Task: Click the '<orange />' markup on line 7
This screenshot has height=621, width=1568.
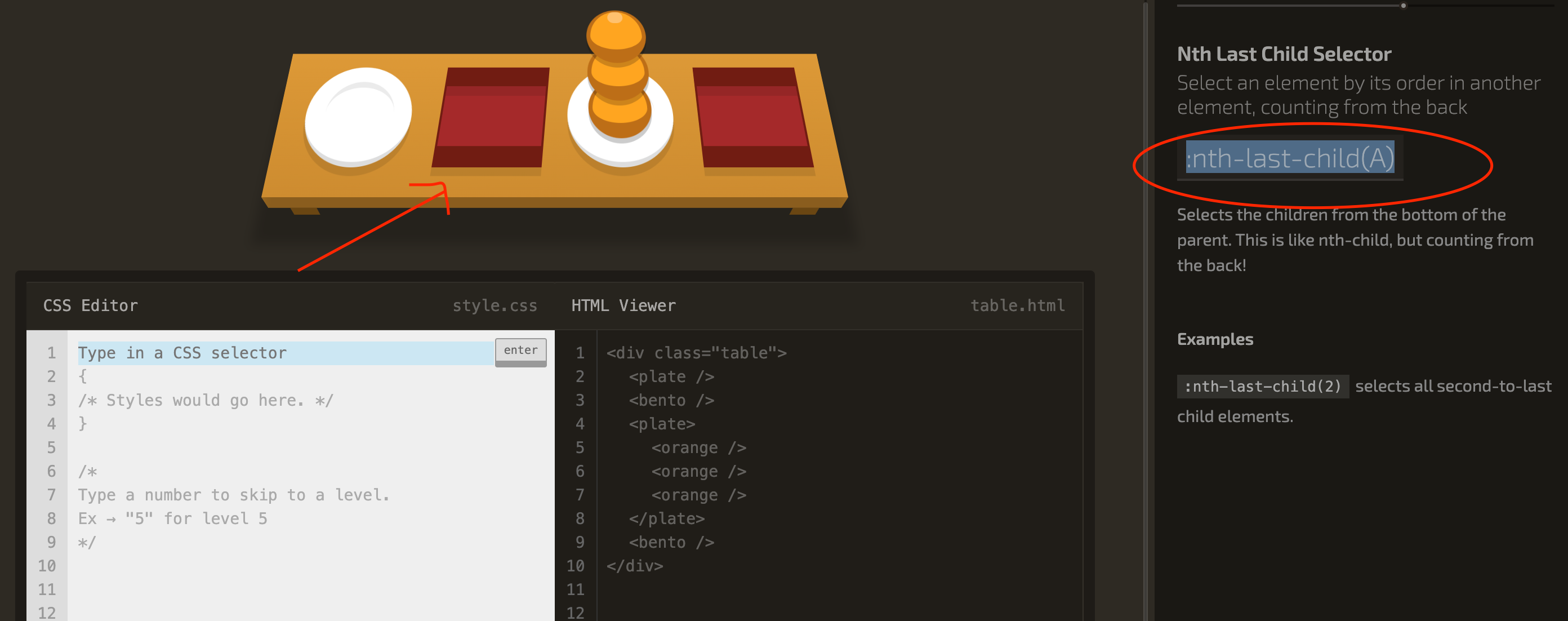Action: coord(699,495)
